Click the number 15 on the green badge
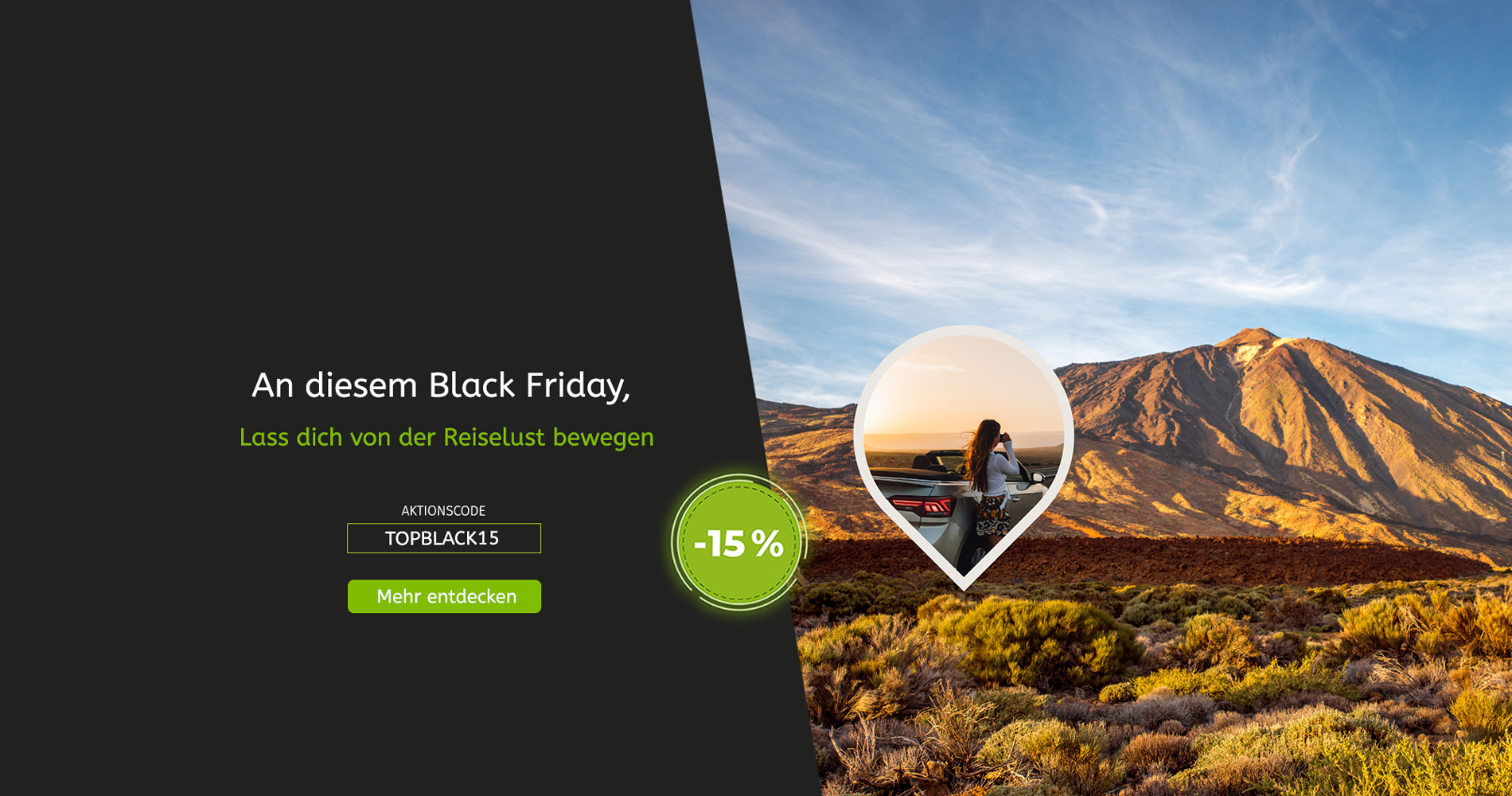The height and width of the screenshot is (796, 1512). [x=725, y=544]
